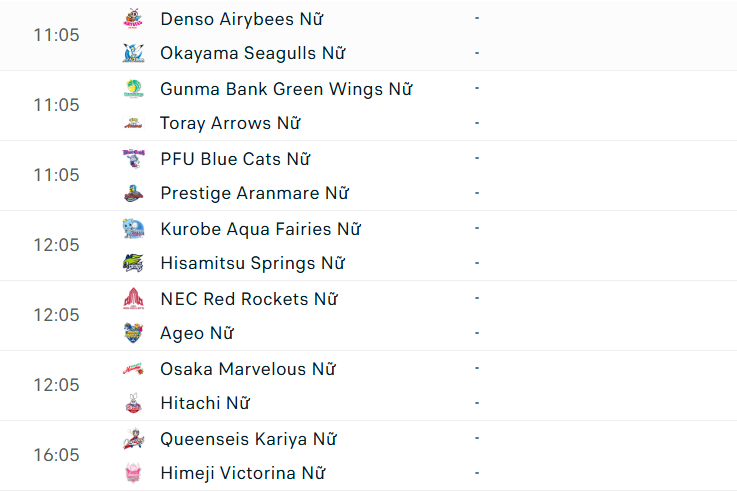Click the PFU Blue Cats logo

tap(133, 159)
